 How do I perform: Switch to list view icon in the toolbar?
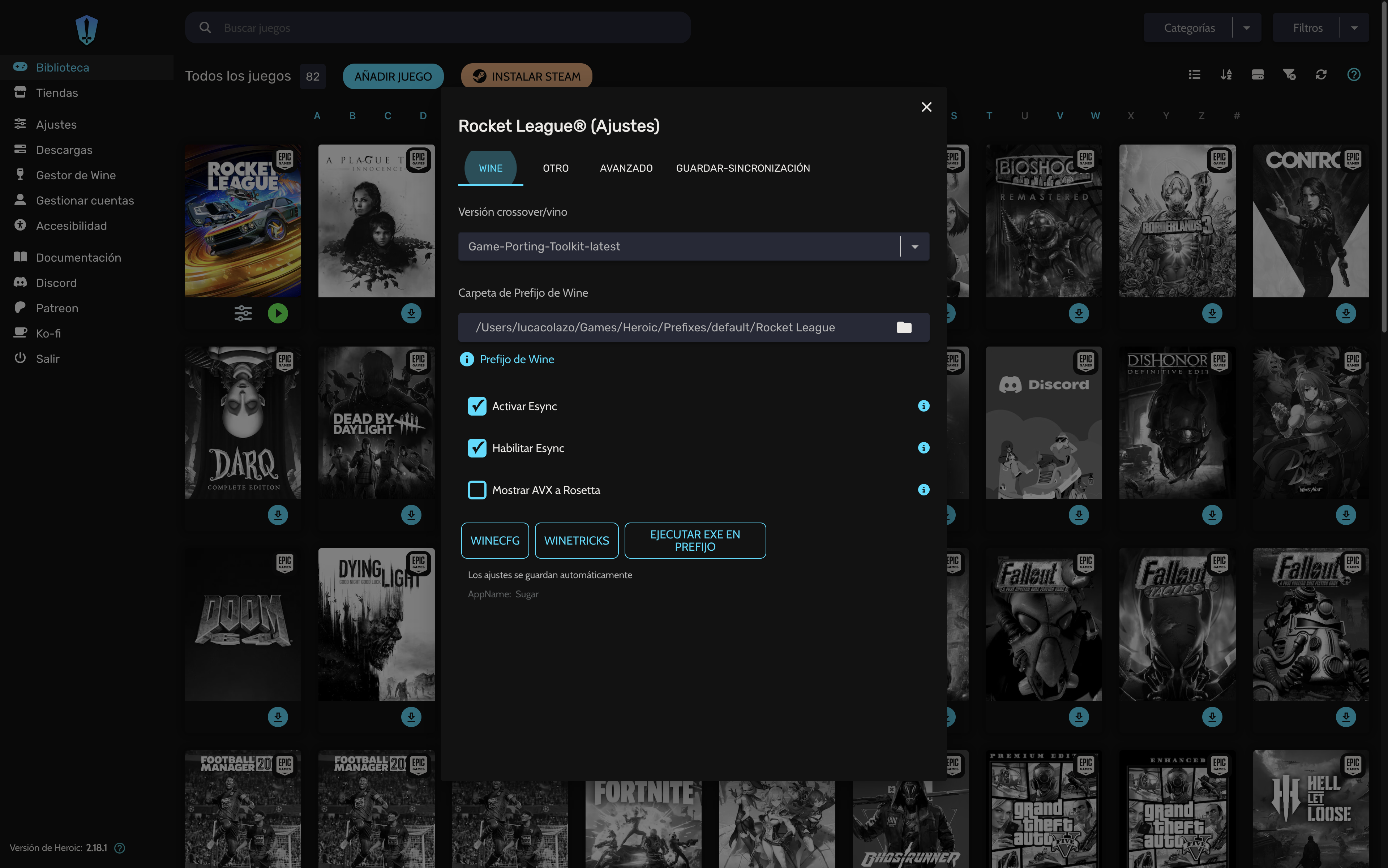[1195, 75]
